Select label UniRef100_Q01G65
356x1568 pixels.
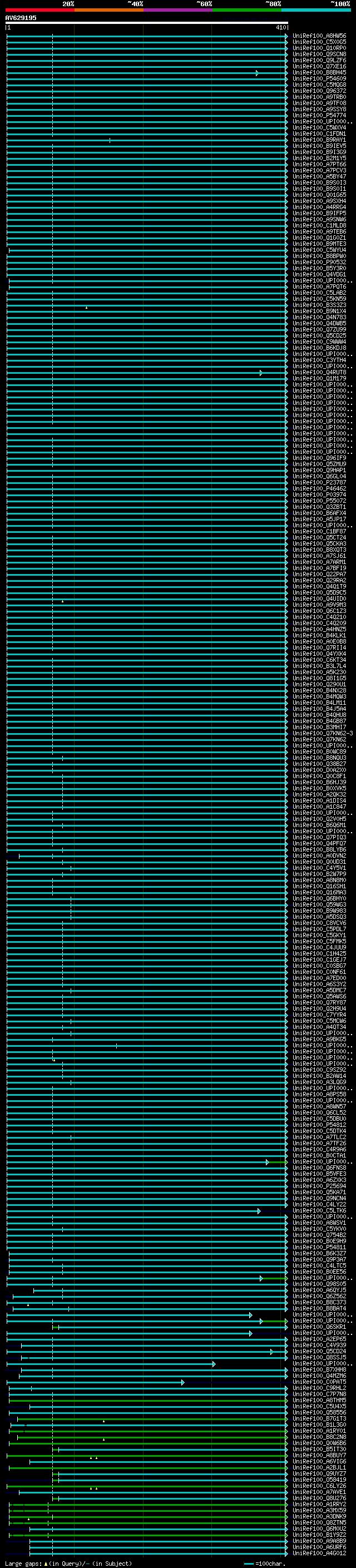point(319,195)
